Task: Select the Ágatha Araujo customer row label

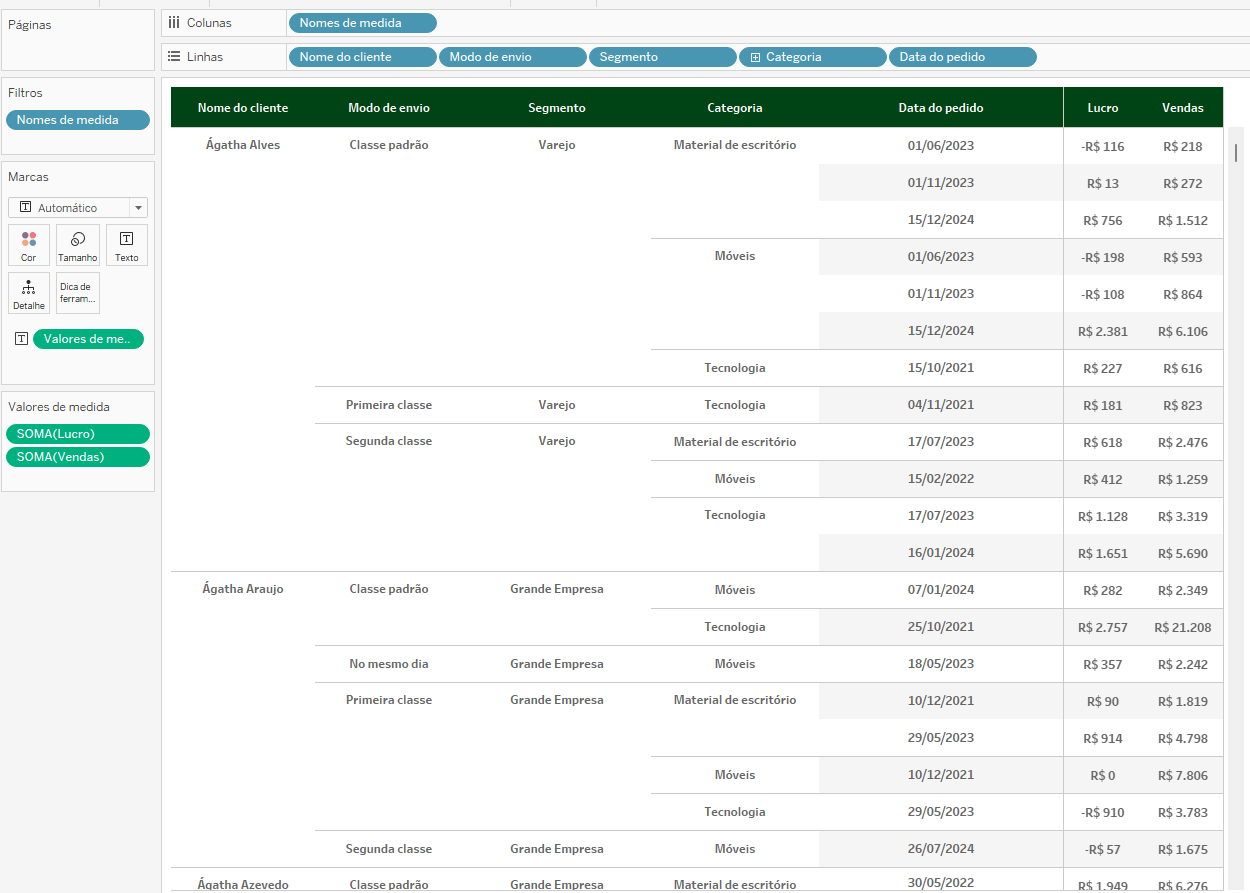Action: click(242, 589)
